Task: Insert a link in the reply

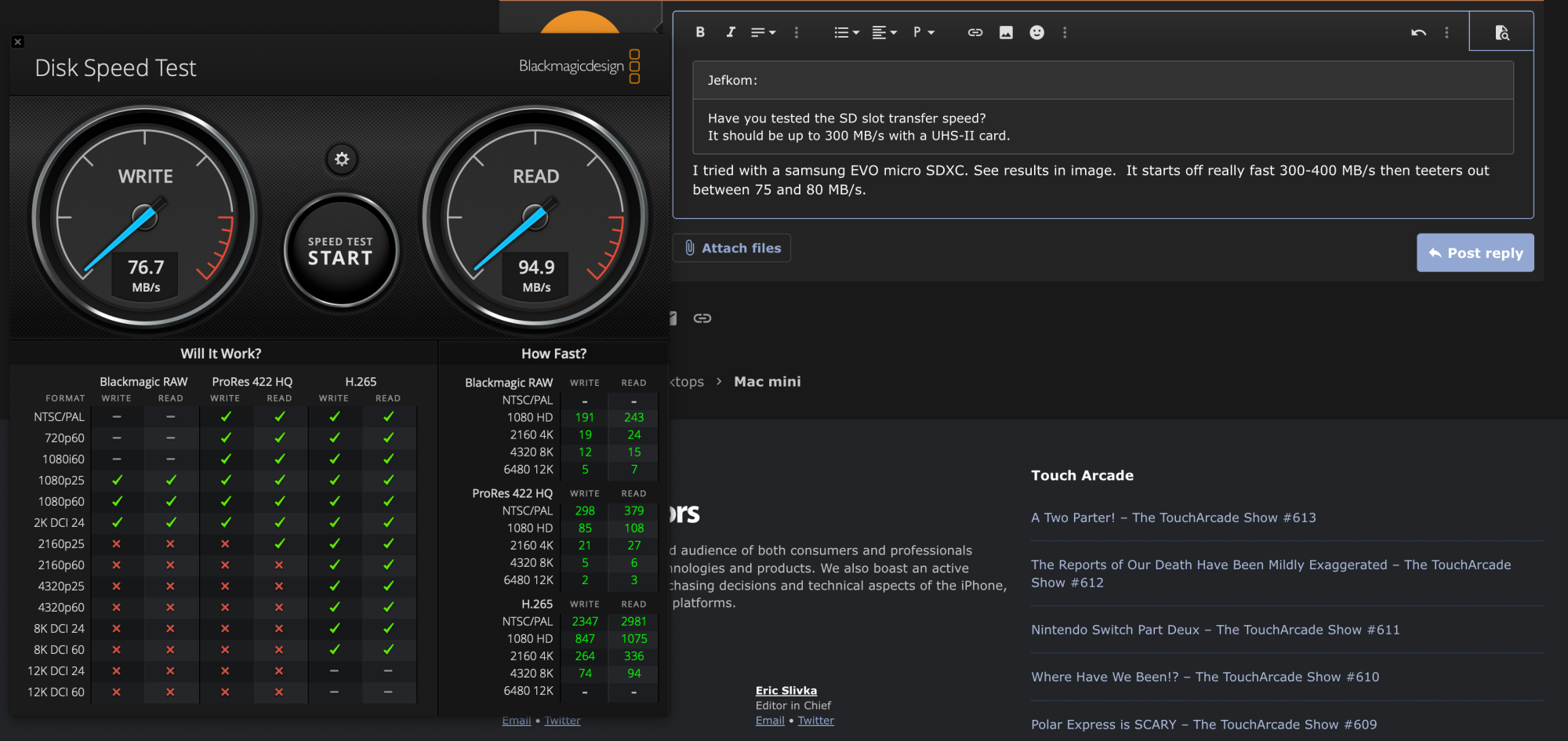Action: [975, 32]
